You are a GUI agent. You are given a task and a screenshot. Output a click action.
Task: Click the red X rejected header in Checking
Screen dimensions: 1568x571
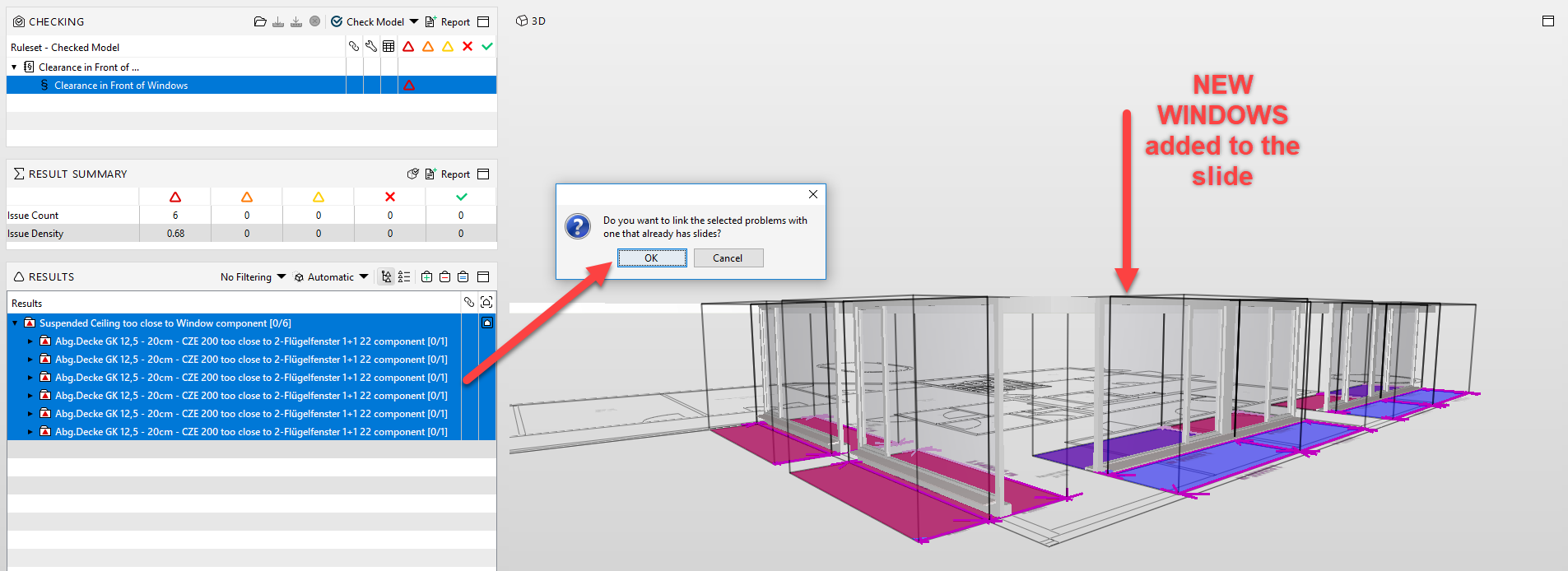(x=468, y=46)
